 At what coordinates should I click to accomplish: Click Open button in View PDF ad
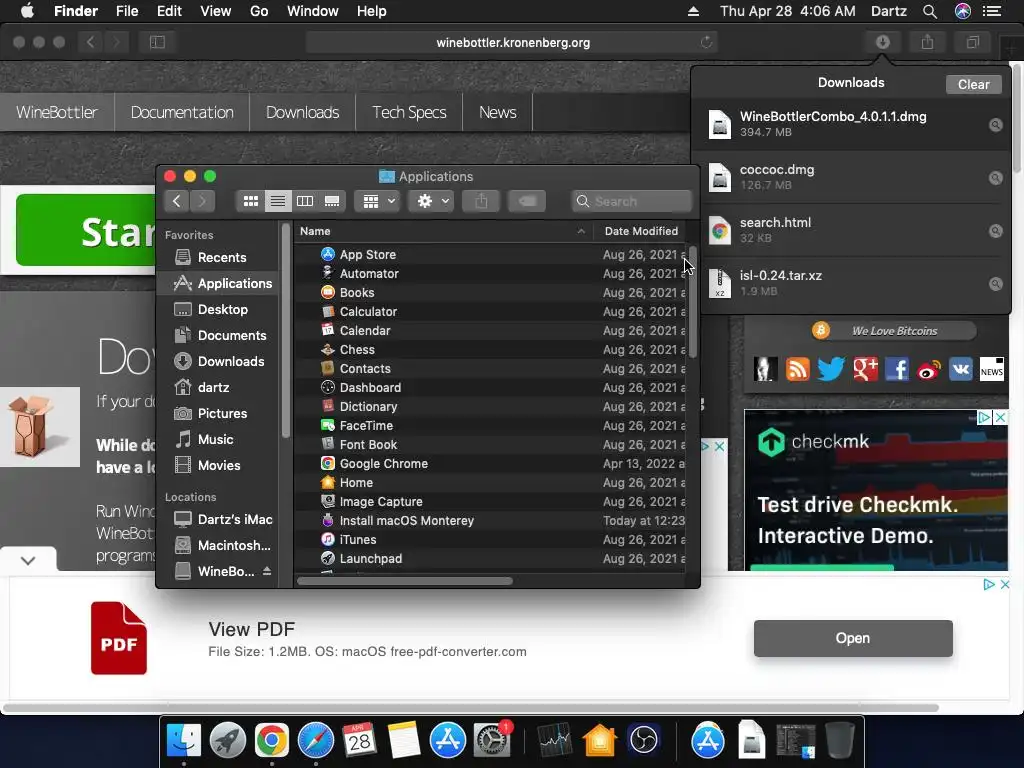tap(853, 638)
